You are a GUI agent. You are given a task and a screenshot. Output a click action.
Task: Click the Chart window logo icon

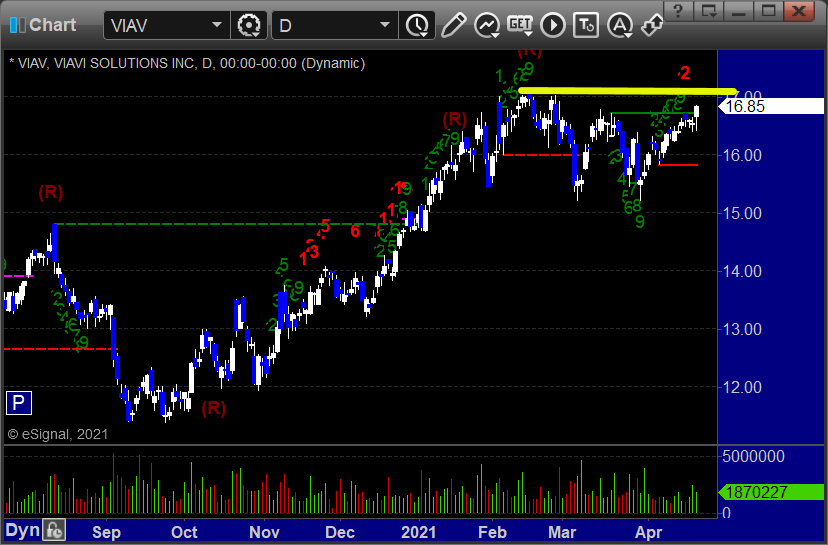(x=17, y=25)
